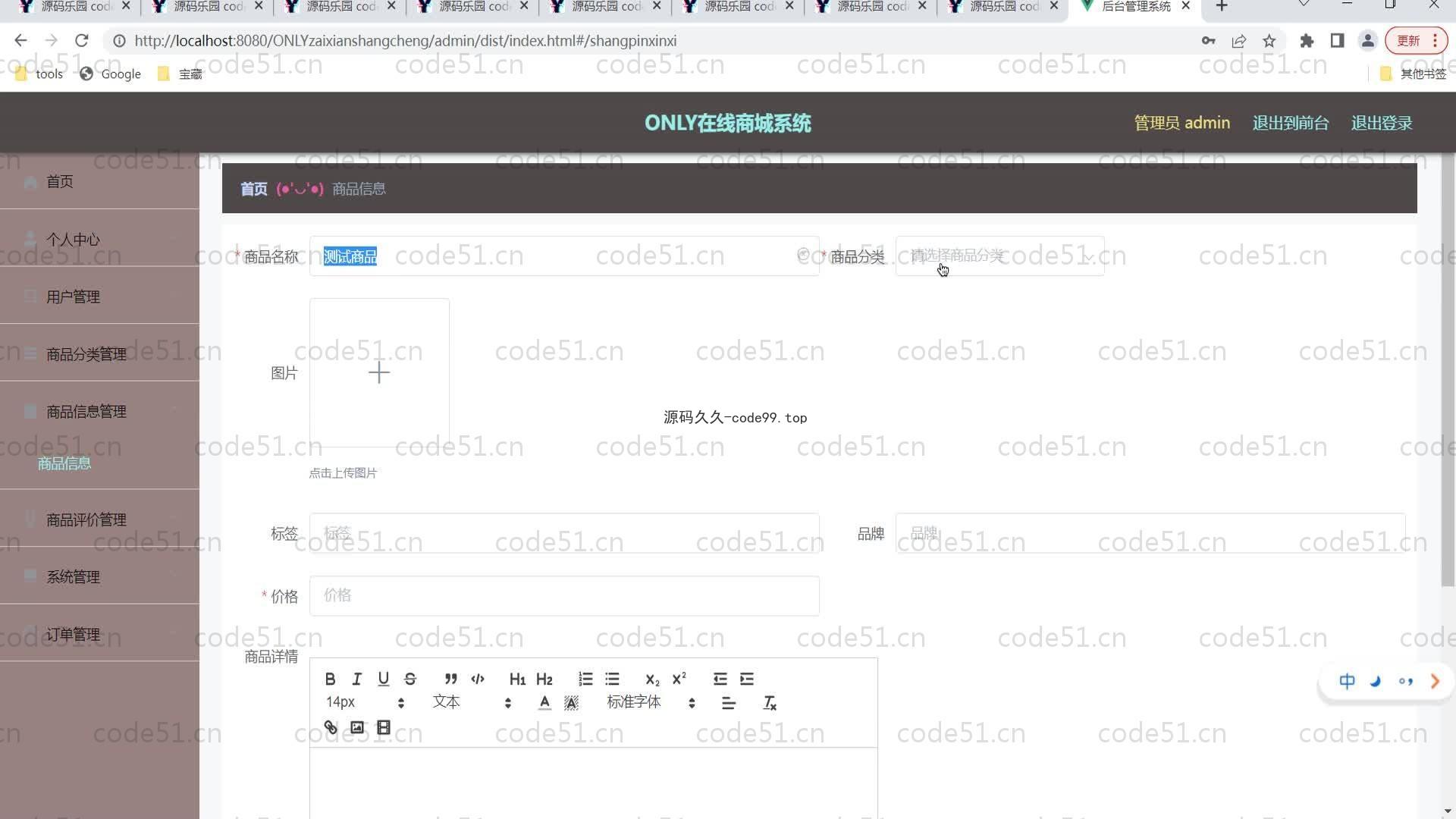Toggle bold formatting in editor

(330, 679)
